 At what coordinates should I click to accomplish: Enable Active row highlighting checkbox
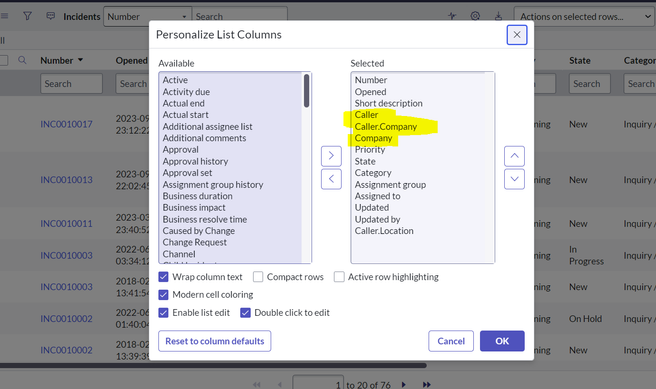pyautogui.click(x=339, y=277)
